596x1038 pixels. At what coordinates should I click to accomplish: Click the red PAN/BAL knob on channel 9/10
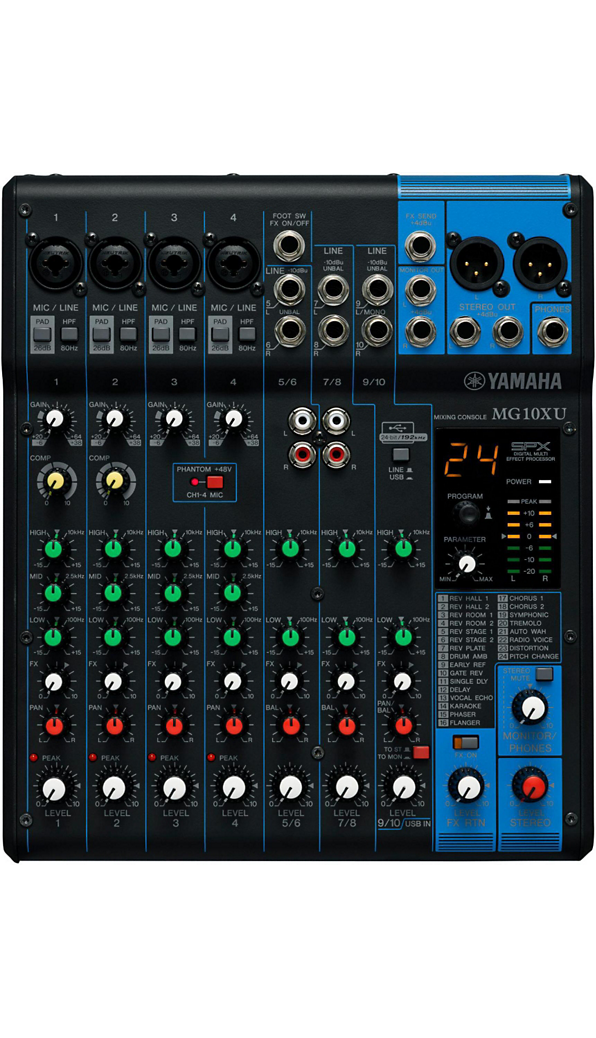tap(403, 726)
